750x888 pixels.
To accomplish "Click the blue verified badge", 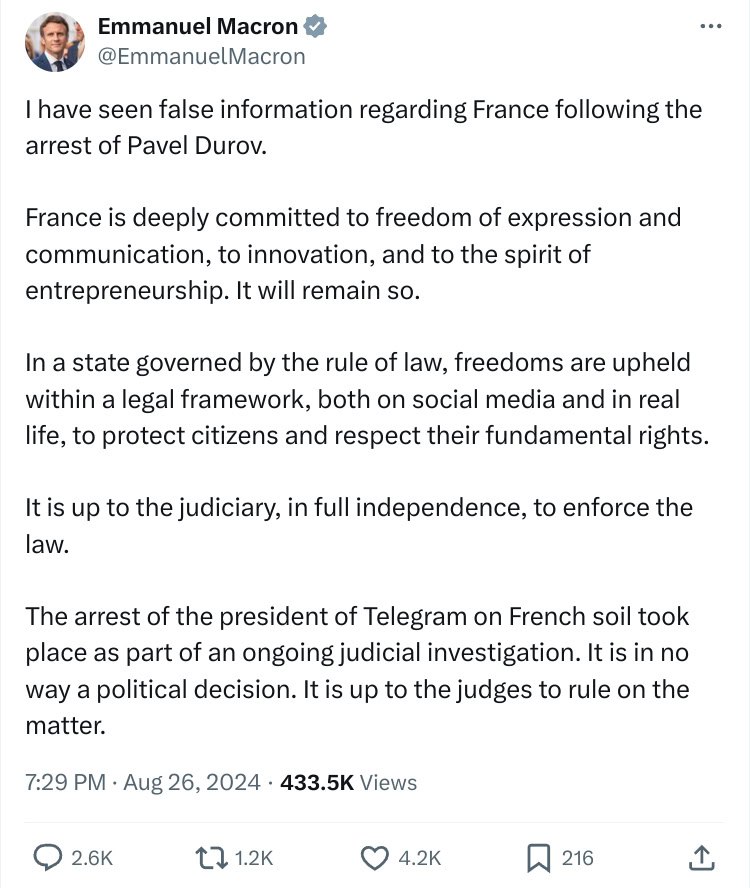I will [315, 26].
